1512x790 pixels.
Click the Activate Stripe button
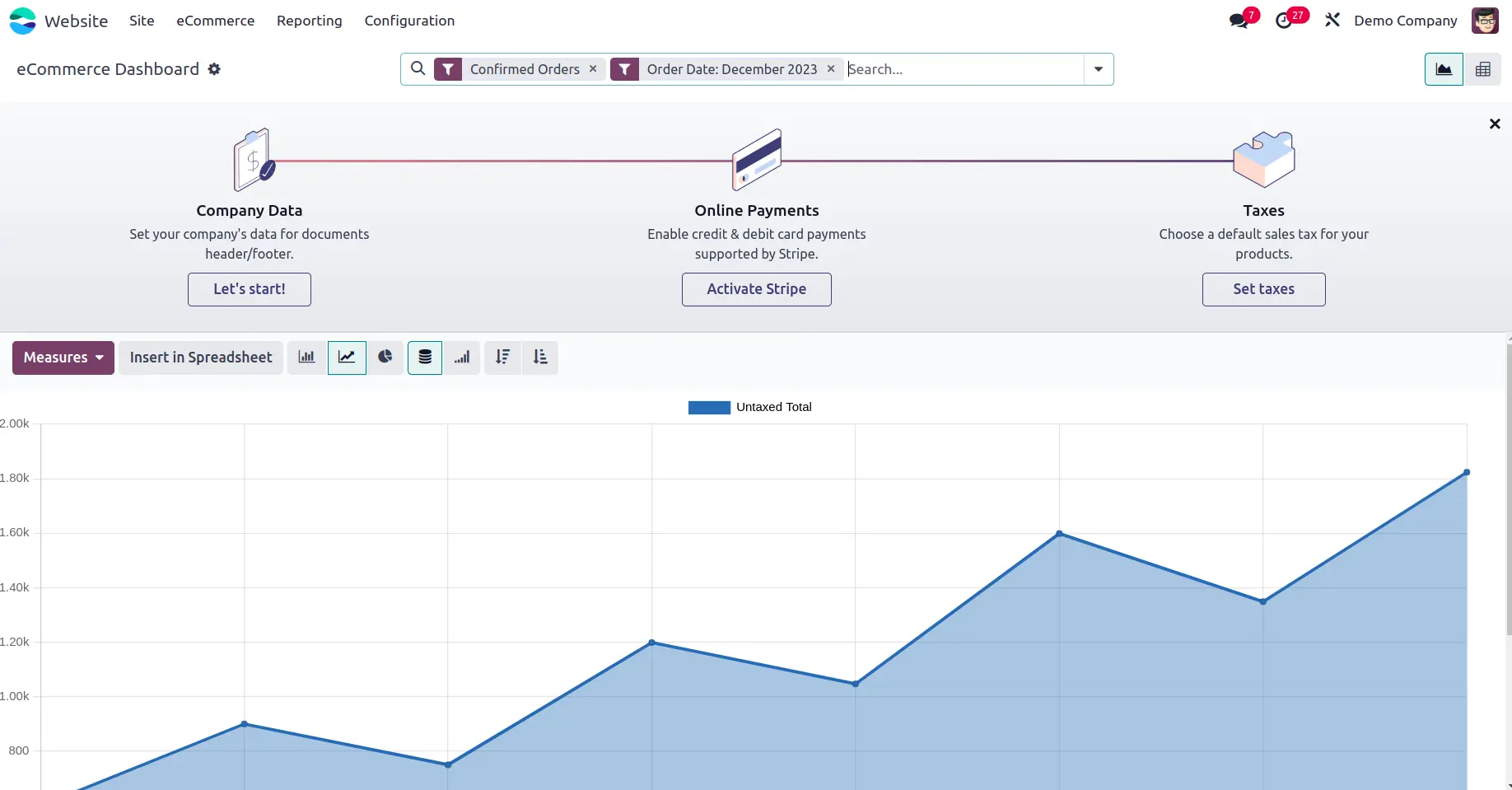click(x=756, y=289)
